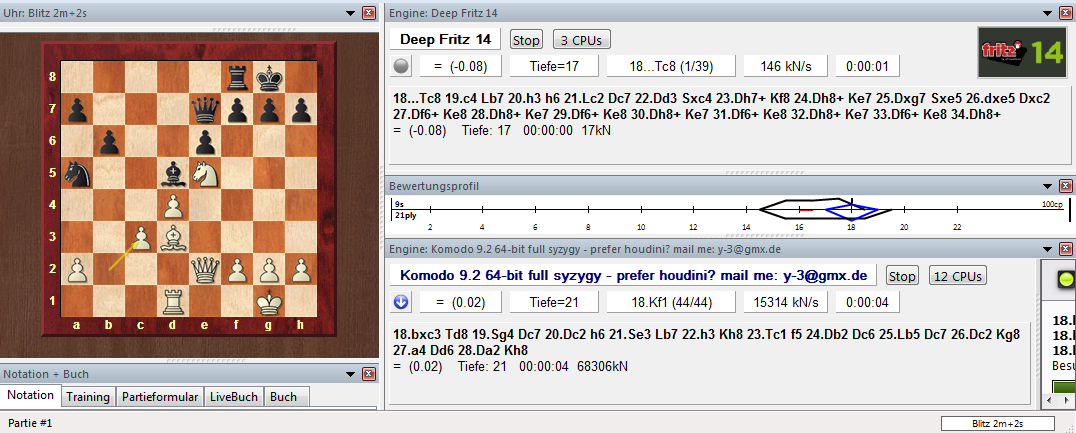
Task: Click the black knight on a5
Action: [x=78, y=174]
